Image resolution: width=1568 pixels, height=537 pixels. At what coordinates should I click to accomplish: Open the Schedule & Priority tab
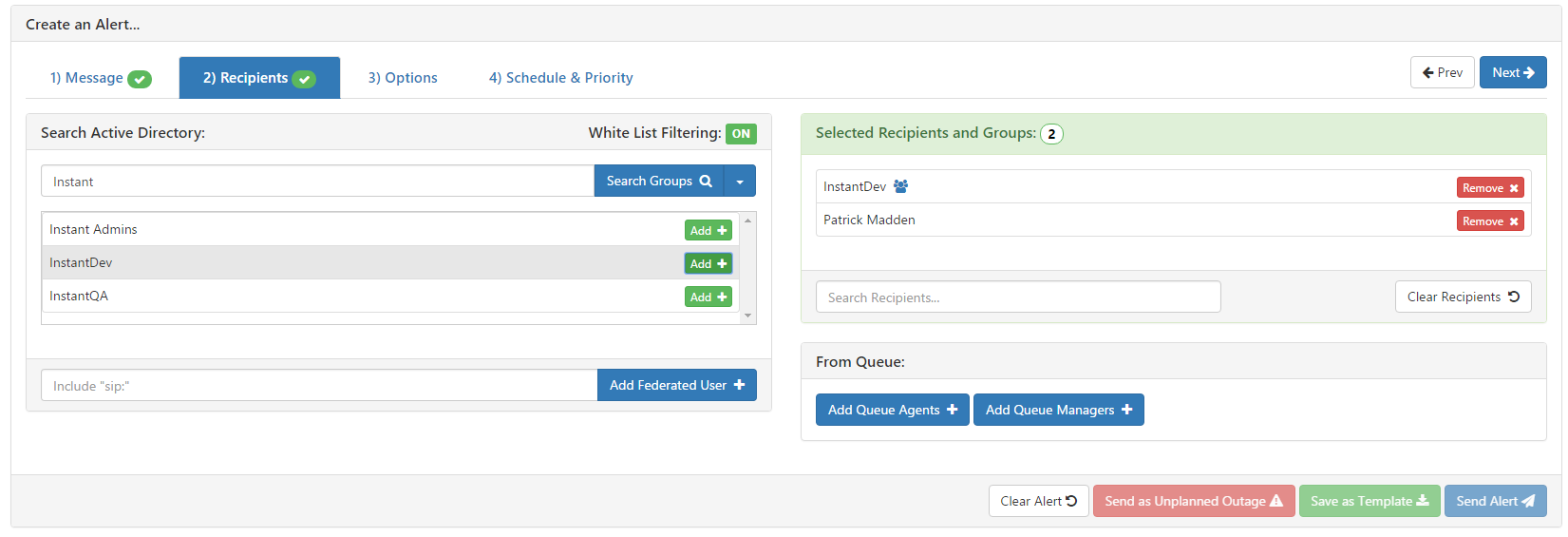tap(560, 78)
